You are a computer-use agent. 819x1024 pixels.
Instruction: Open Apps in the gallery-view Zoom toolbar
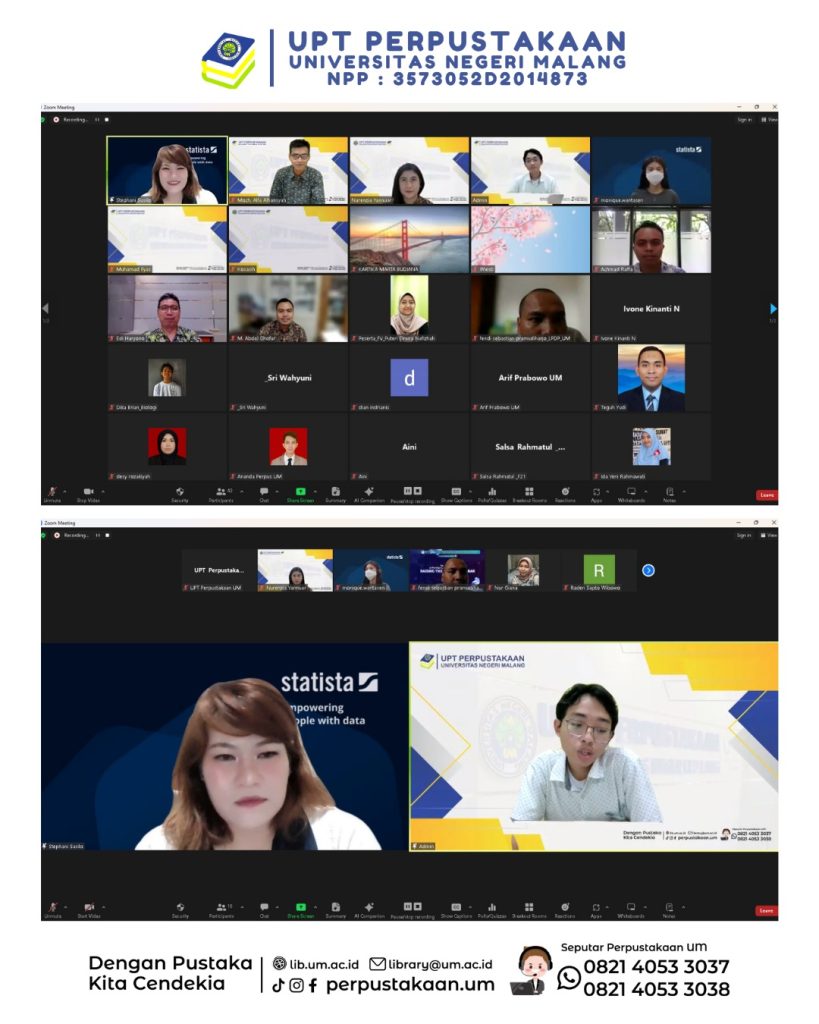pos(596,494)
